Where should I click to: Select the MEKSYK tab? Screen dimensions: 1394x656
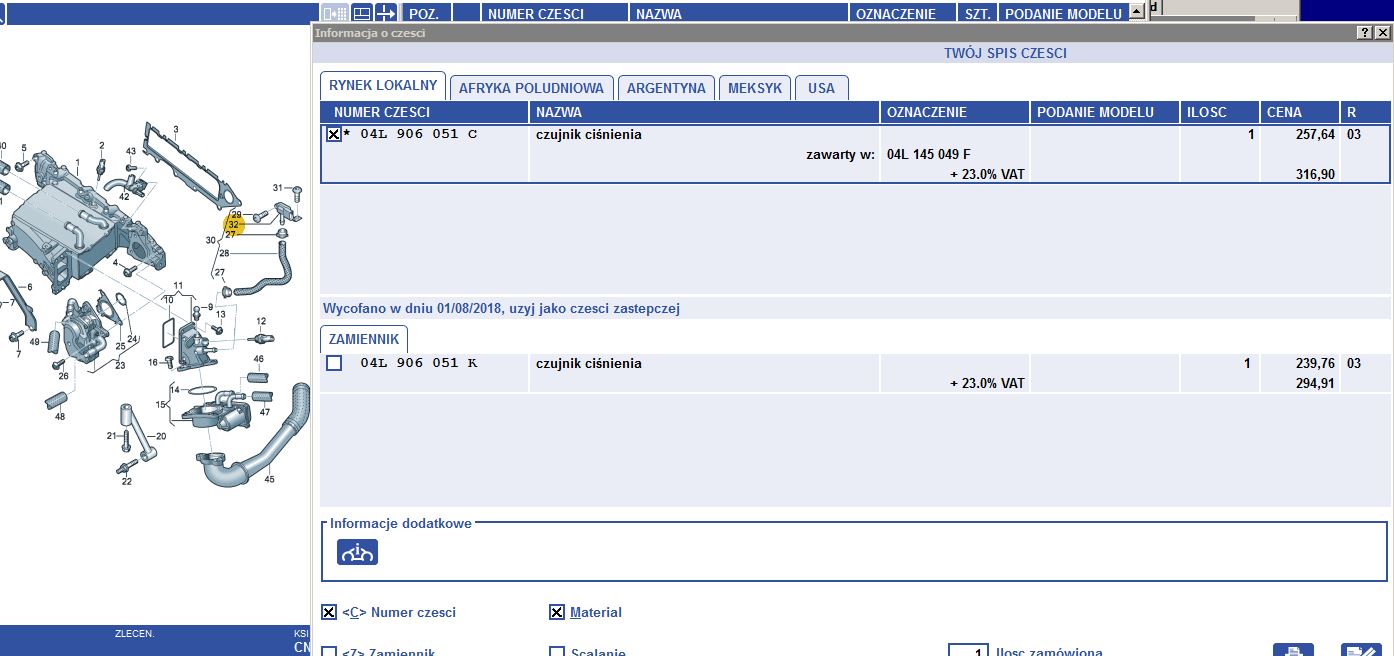click(755, 88)
